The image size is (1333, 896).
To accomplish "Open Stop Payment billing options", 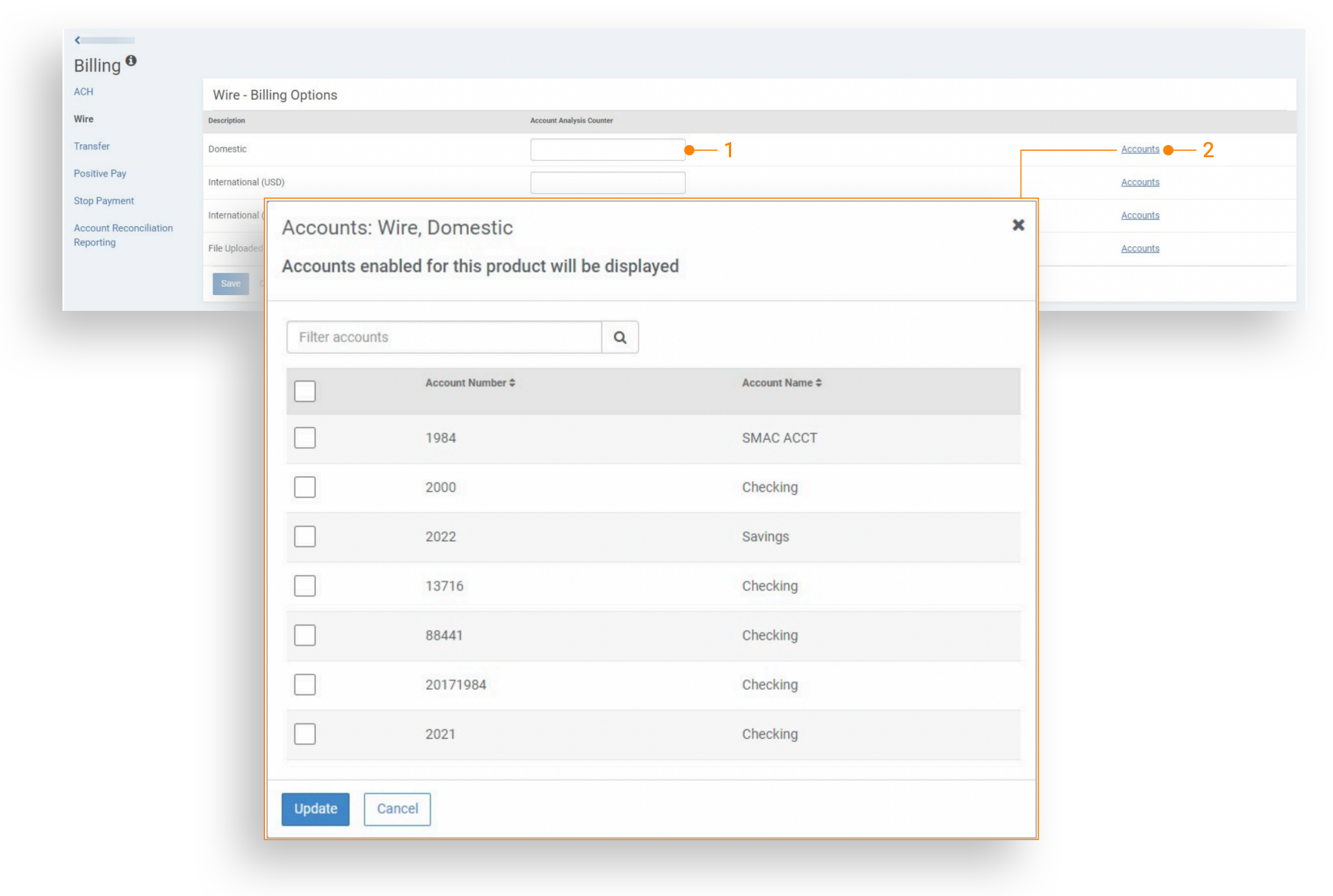I will (x=103, y=201).
